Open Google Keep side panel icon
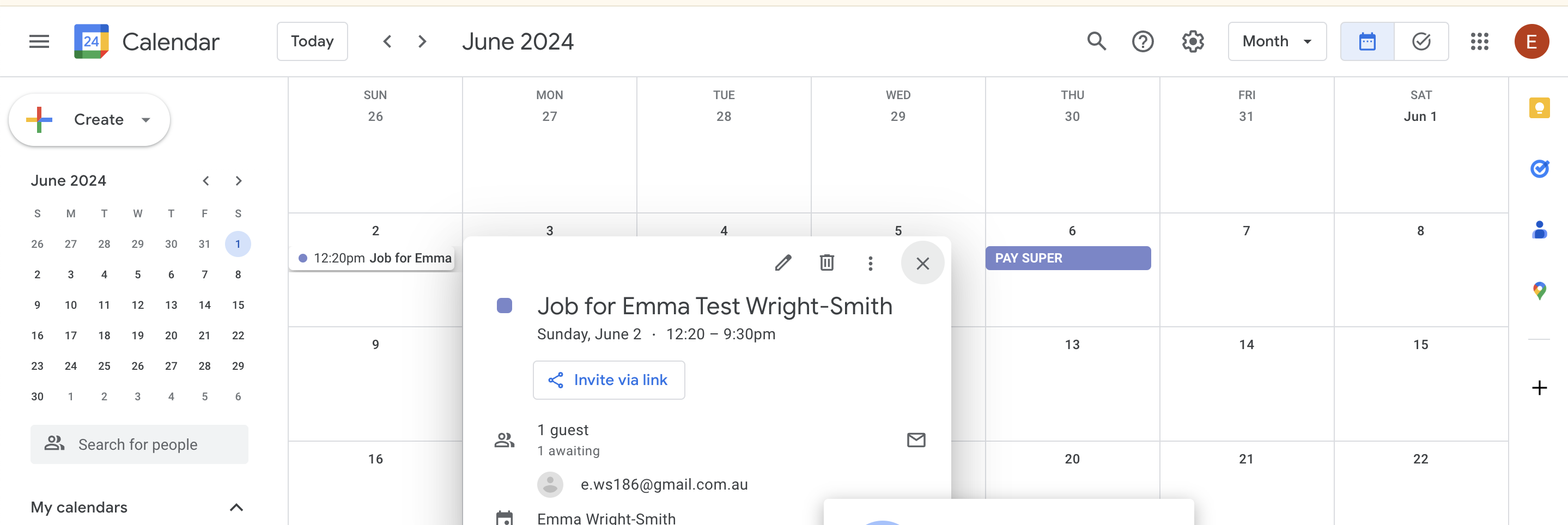 pos(1539,108)
